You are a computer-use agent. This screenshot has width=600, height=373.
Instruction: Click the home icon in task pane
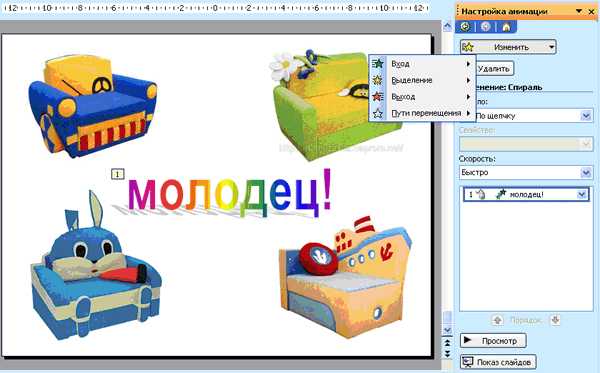506,27
